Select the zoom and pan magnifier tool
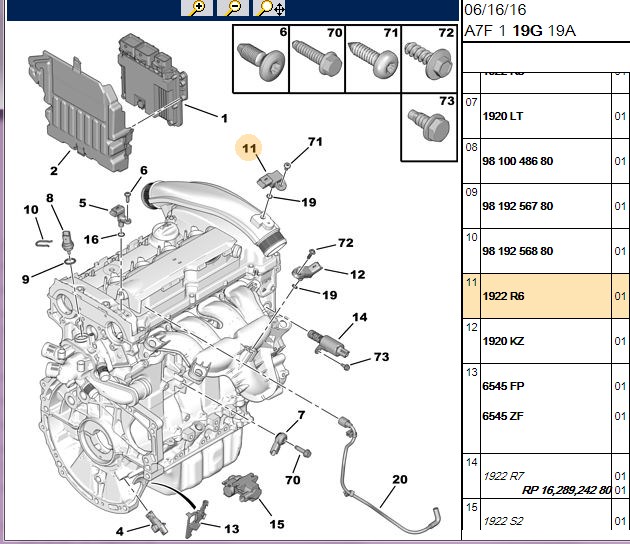630x544 pixels. pos(270,8)
